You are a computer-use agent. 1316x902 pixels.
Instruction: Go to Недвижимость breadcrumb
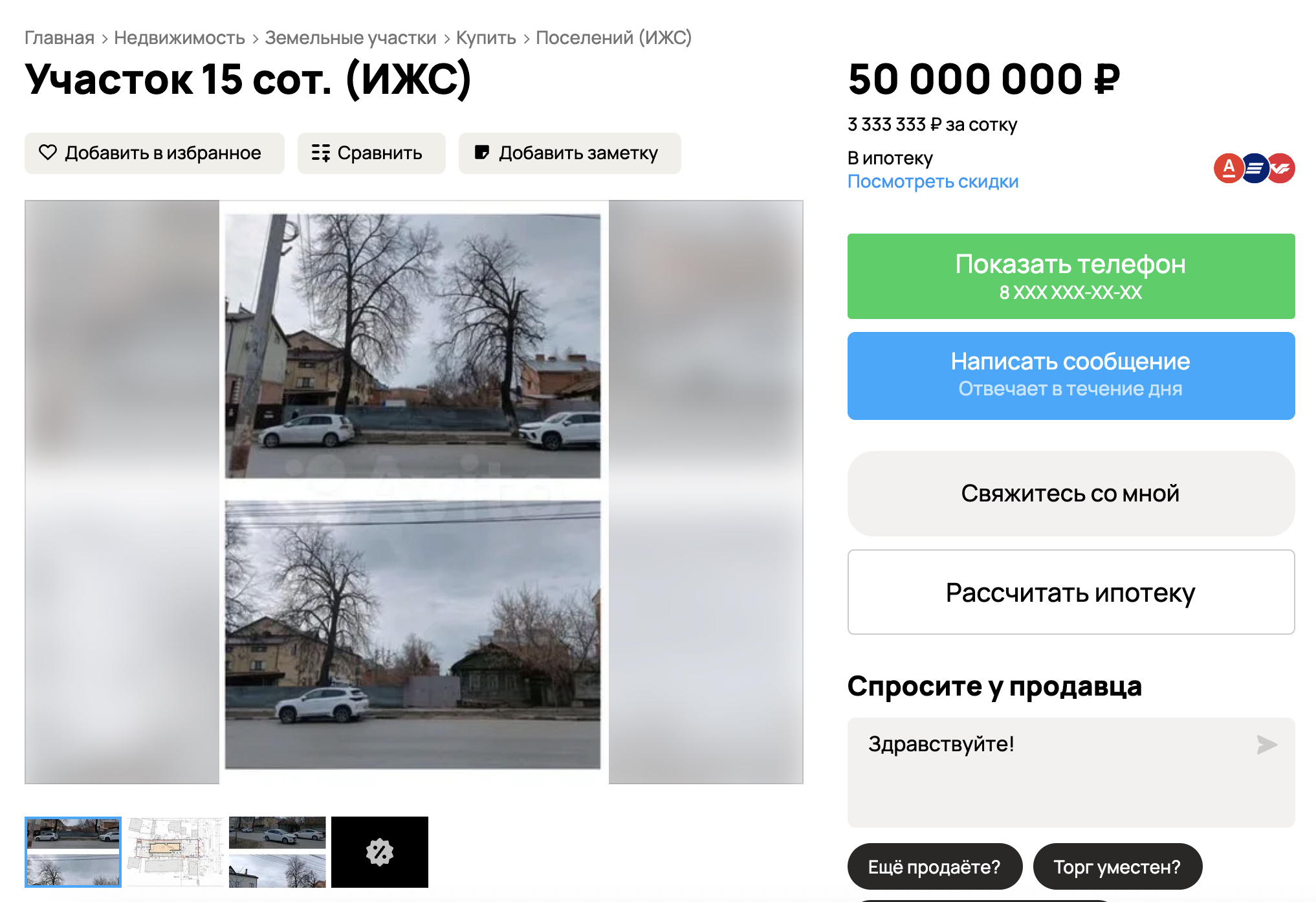coord(179,38)
